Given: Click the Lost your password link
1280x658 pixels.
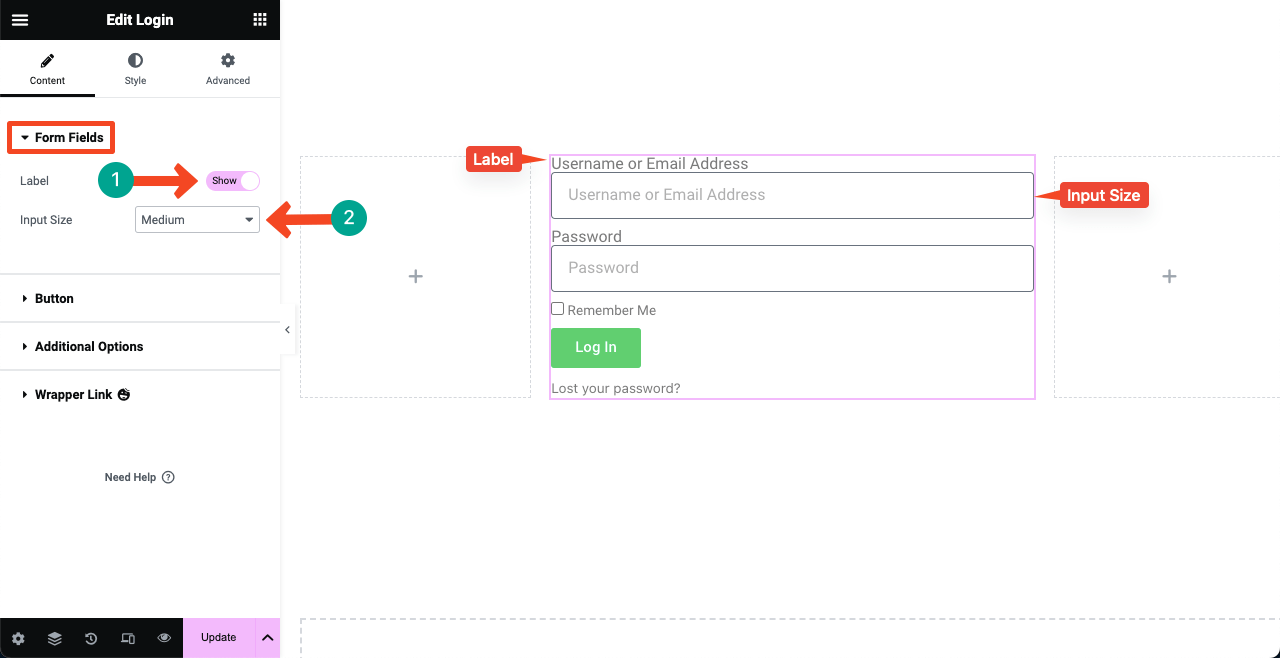Looking at the screenshot, I should pyautogui.click(x=615, y=388).
